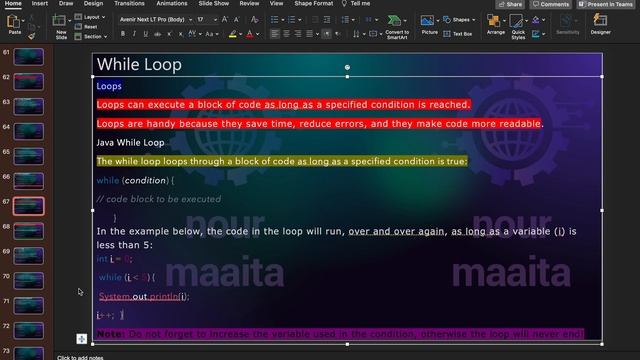
Task: Set left-to-right text direction
Action: (327, 34)
